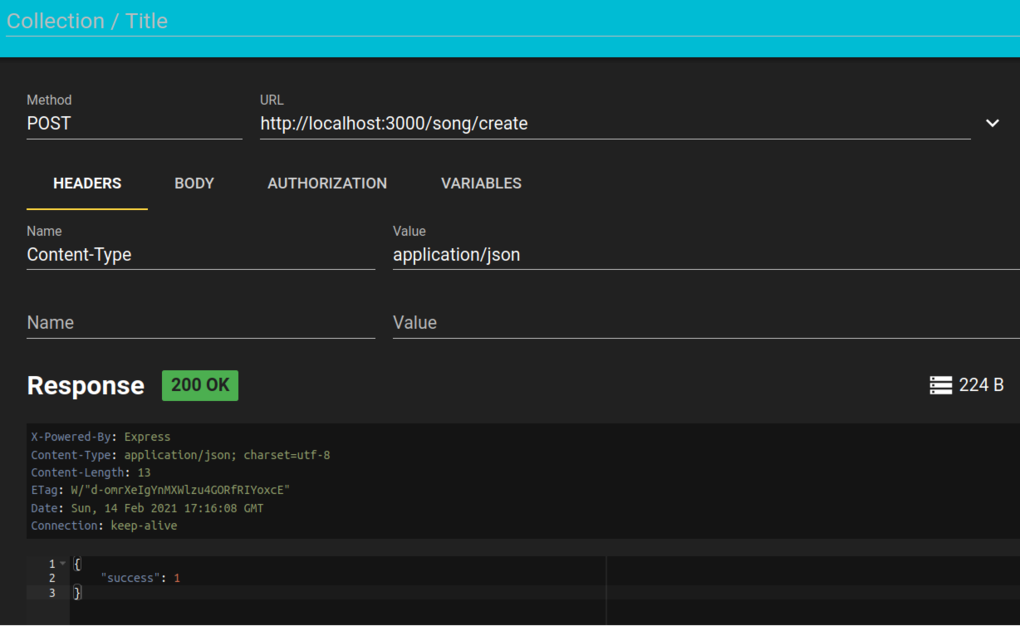Edit the Content-Type header name field

(x=200, y=254)
